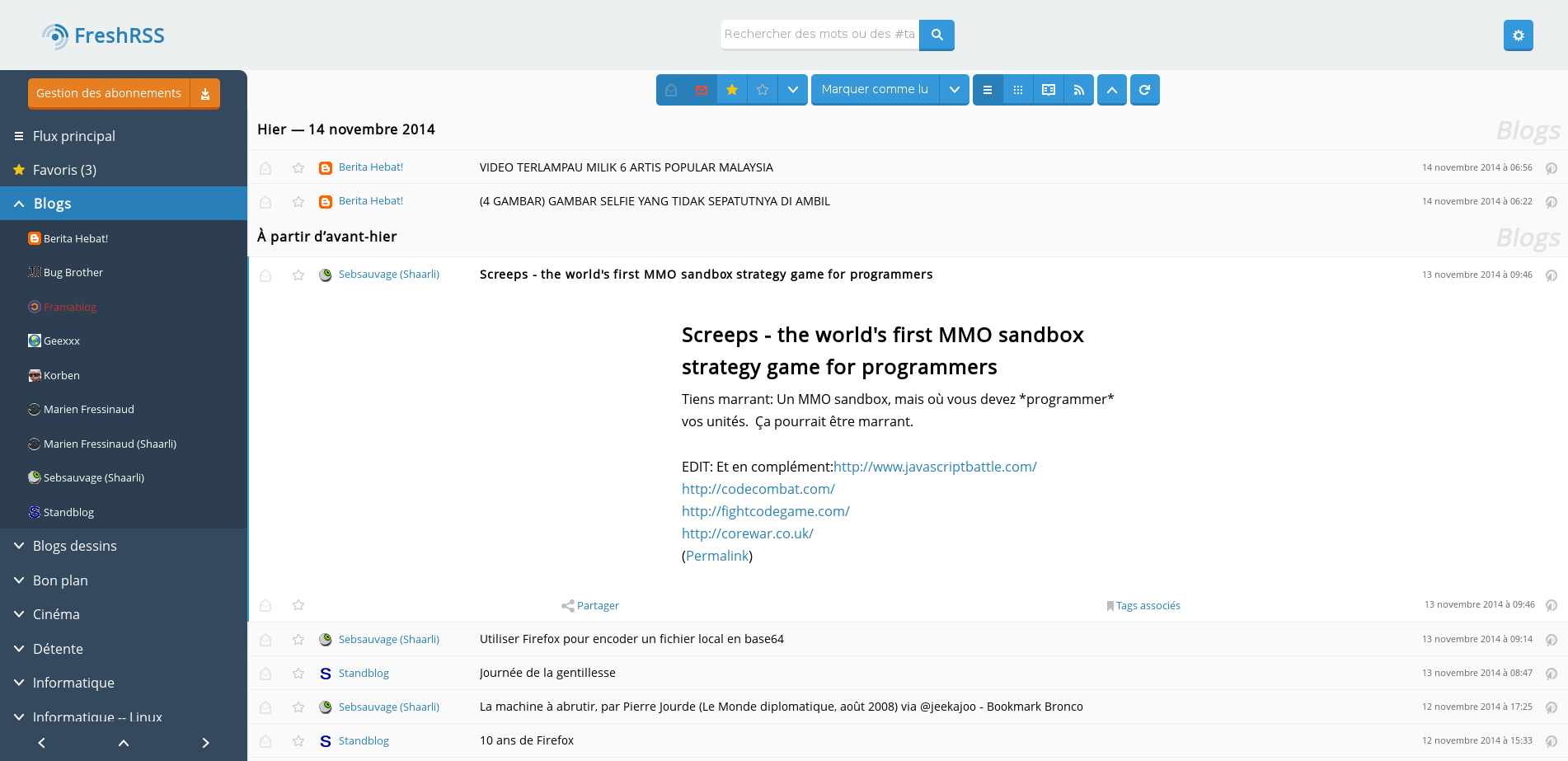
Task: Open the Favoris (3) section
Action: [x=64, y=170]
